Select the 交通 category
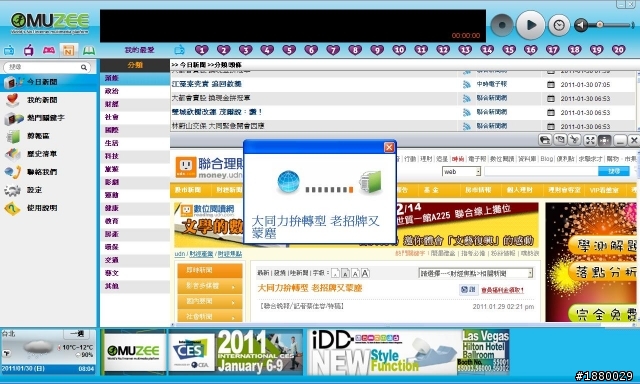The image size is (640, 384). [x=135, y=260]
